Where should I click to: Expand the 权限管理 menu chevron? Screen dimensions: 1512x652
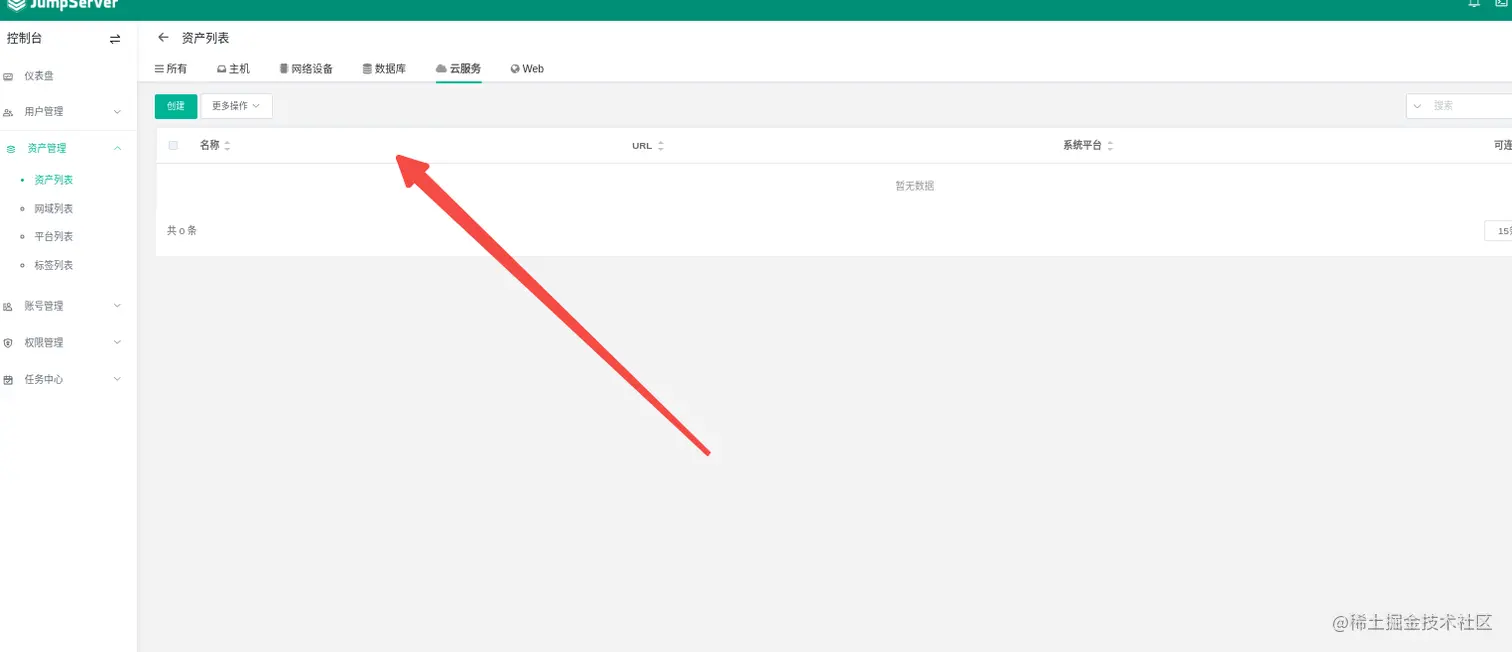[117, 342]
